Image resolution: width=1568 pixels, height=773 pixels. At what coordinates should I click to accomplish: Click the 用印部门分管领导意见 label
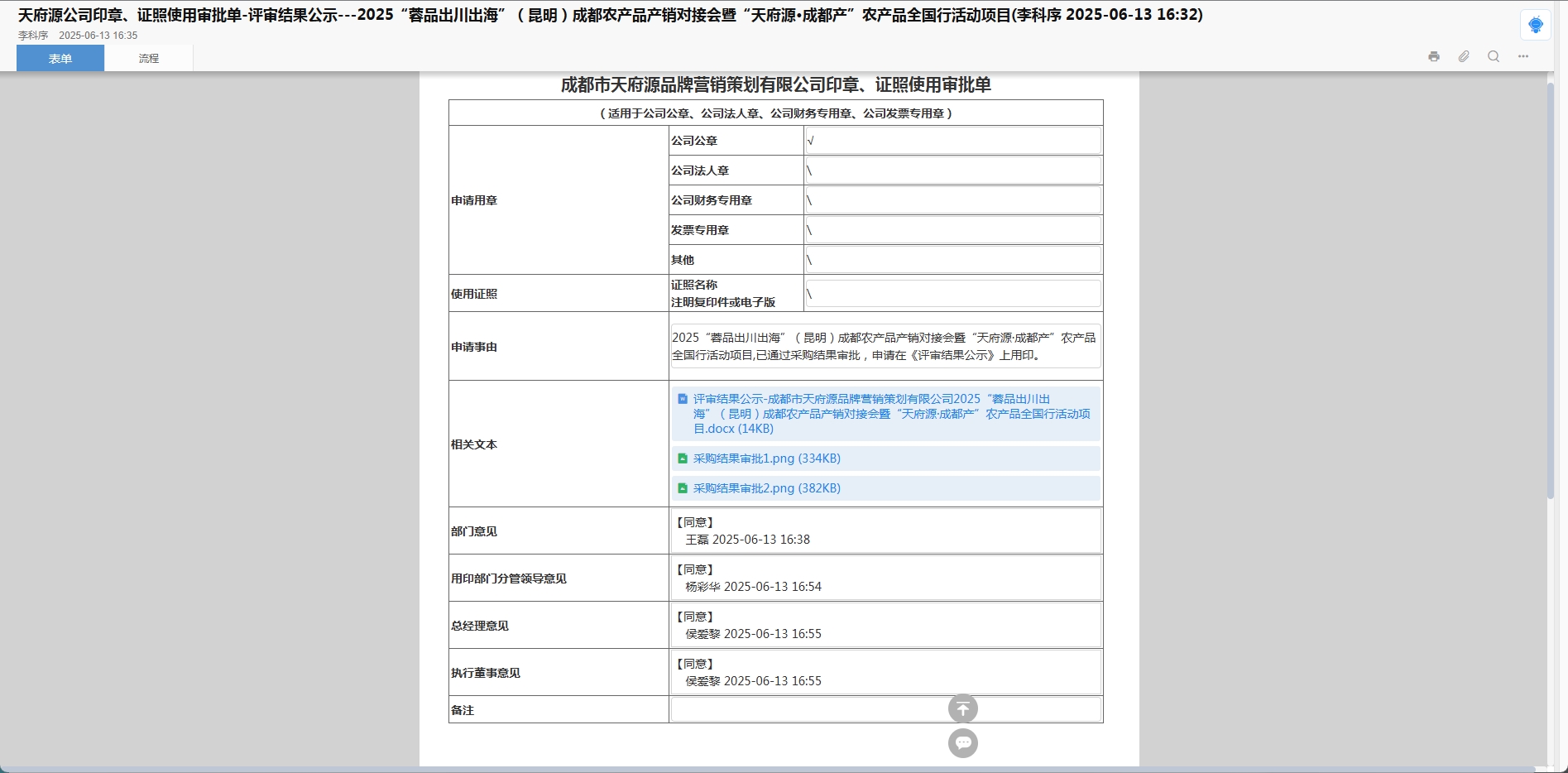pos(509,579)
